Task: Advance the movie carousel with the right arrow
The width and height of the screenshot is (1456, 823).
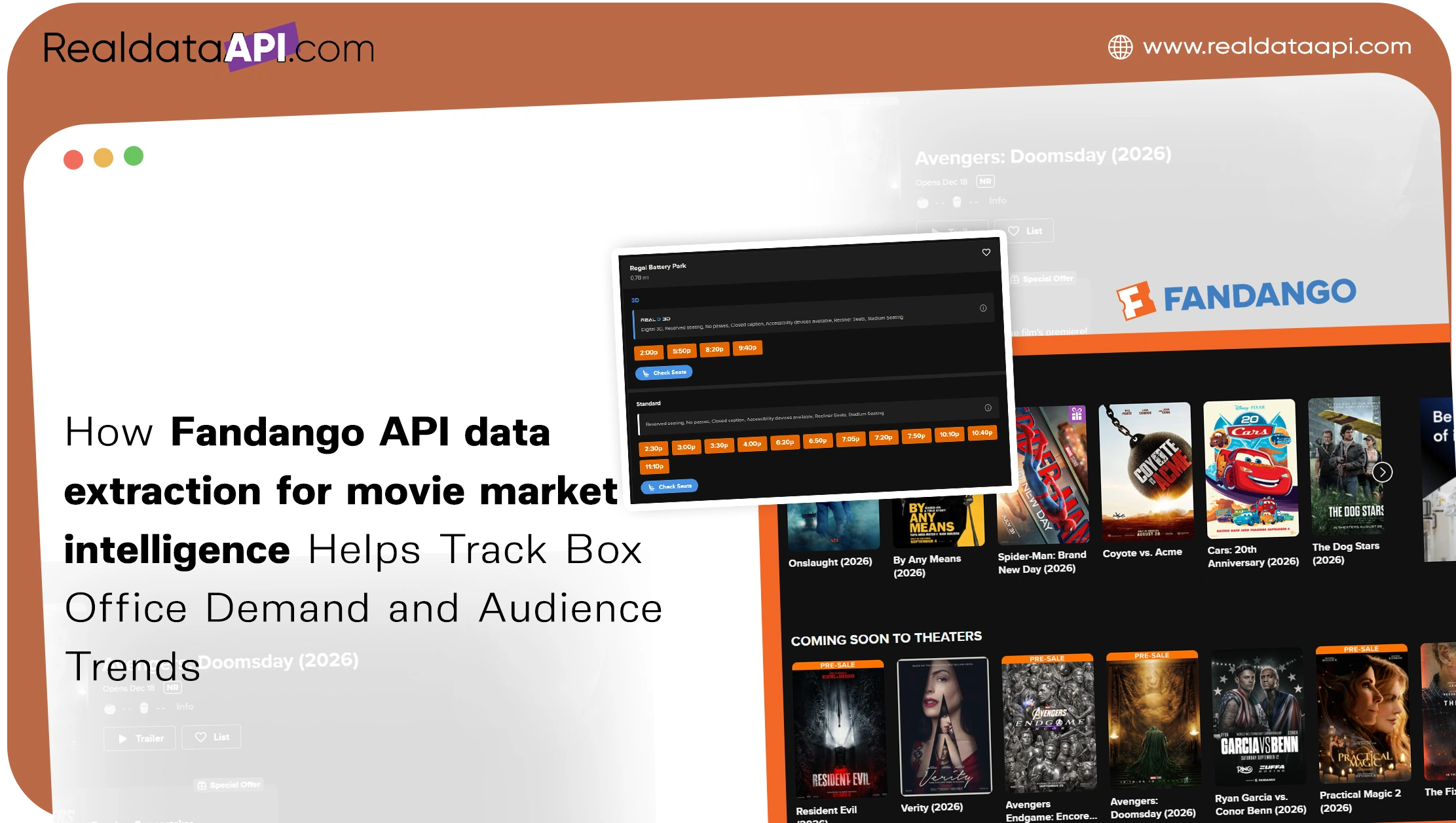Action: (x=1382, y=472)
